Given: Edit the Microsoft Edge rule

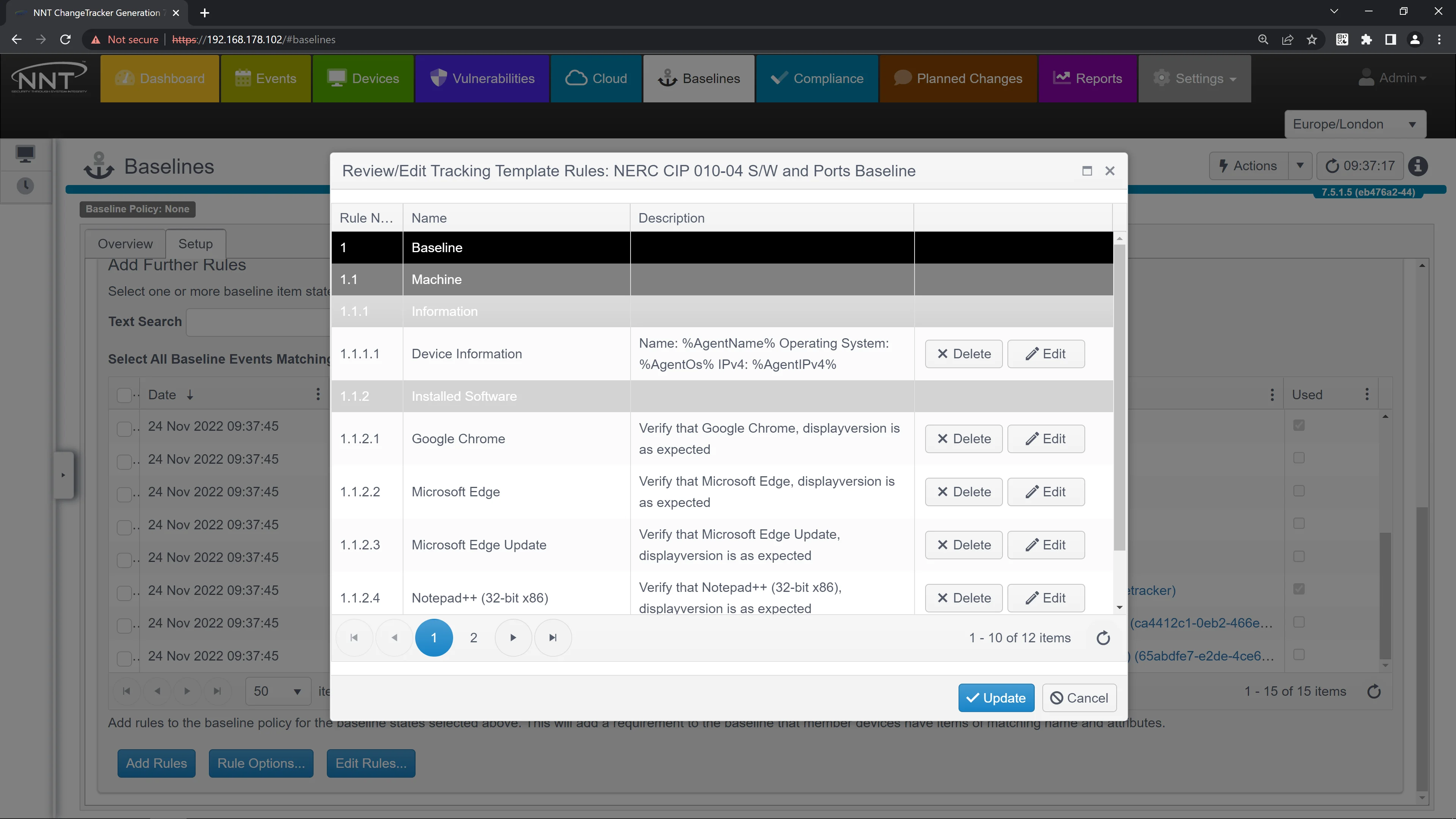Looking at the screenshot, I should (1046, 492).
